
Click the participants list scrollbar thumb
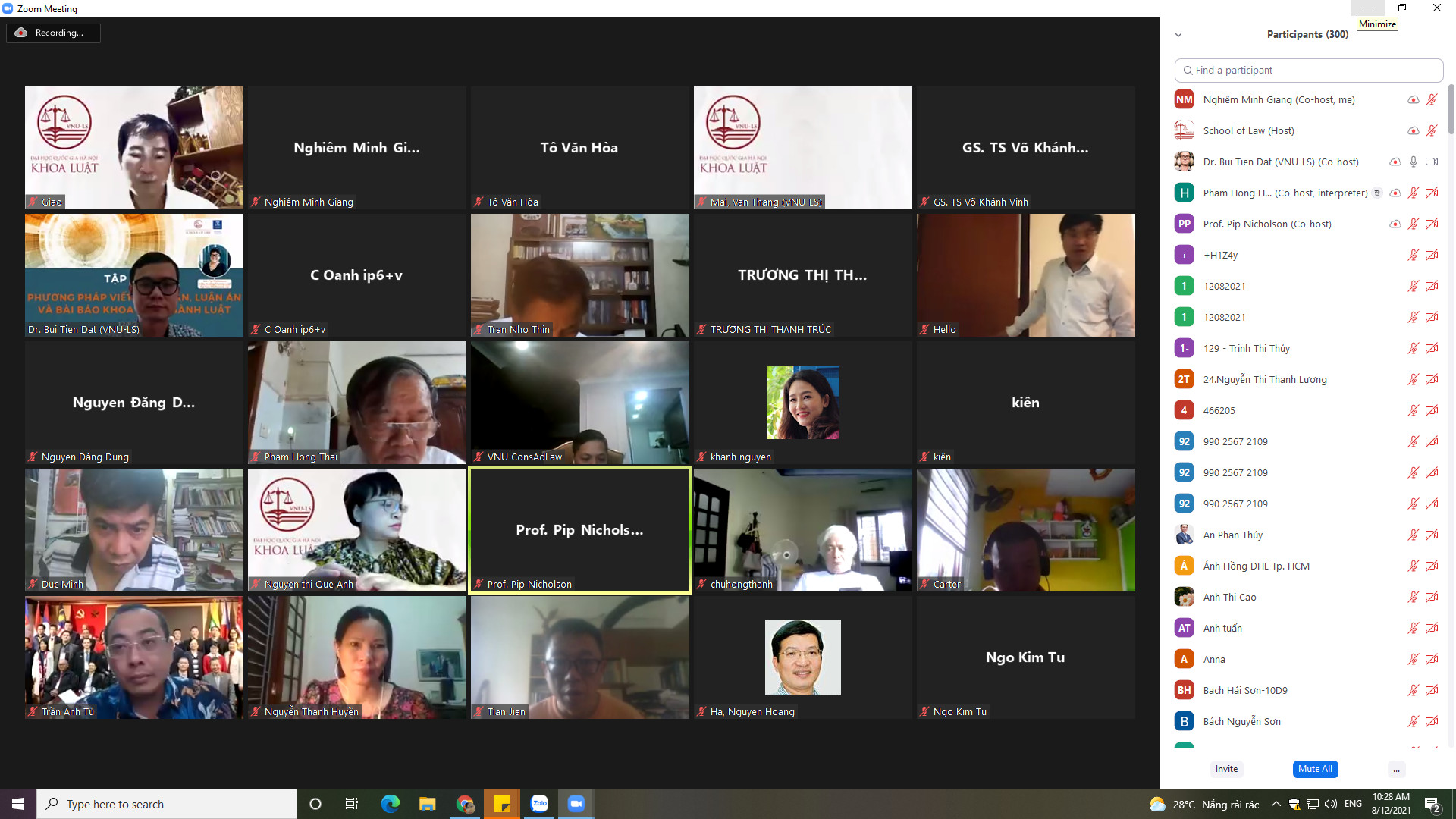[1451, 110]
